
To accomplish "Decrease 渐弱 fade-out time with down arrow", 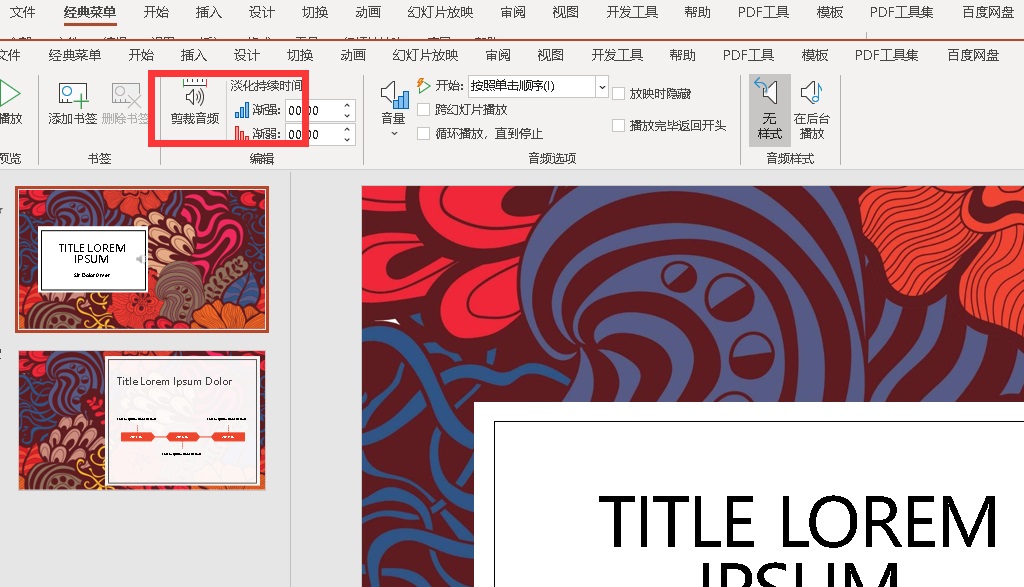I will pyautogui.click(x=347, y=139).
